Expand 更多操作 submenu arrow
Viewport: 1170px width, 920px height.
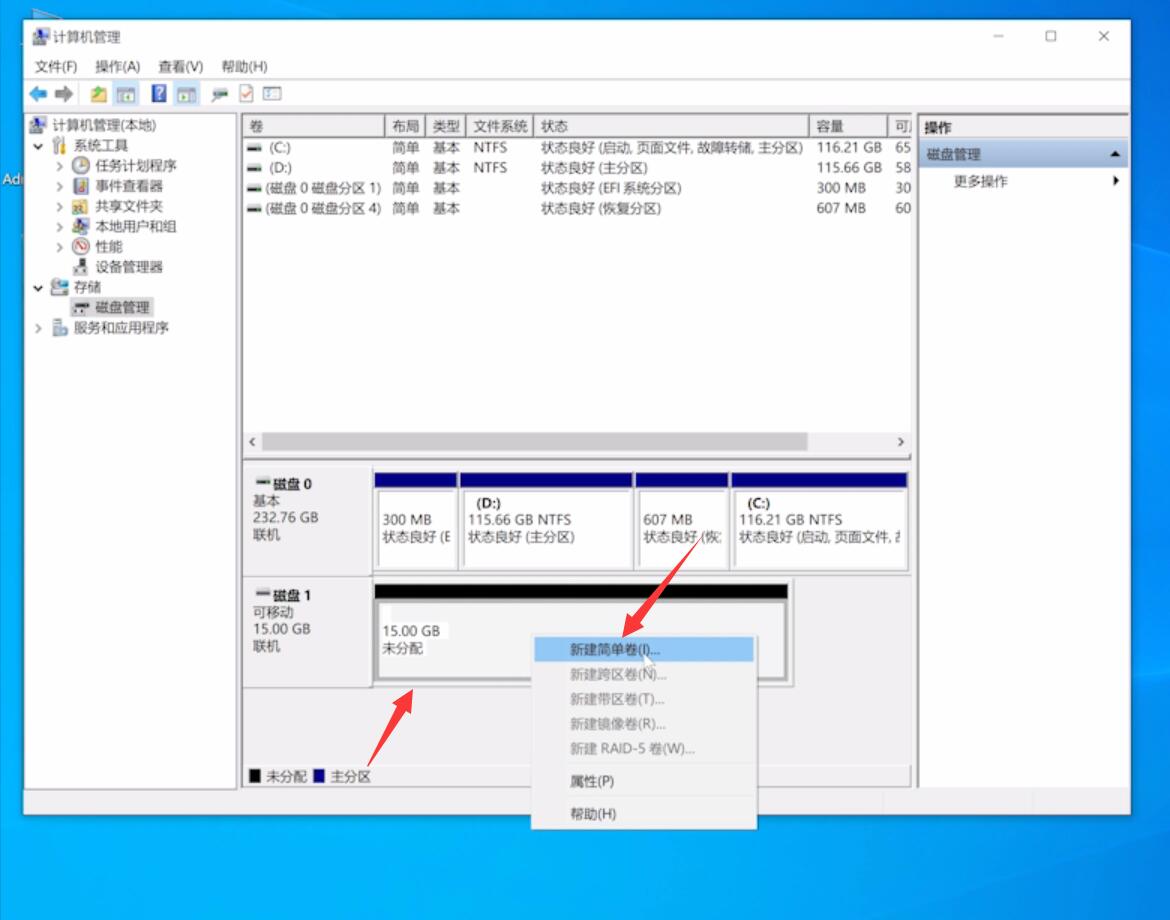[x=1116, y=181]
